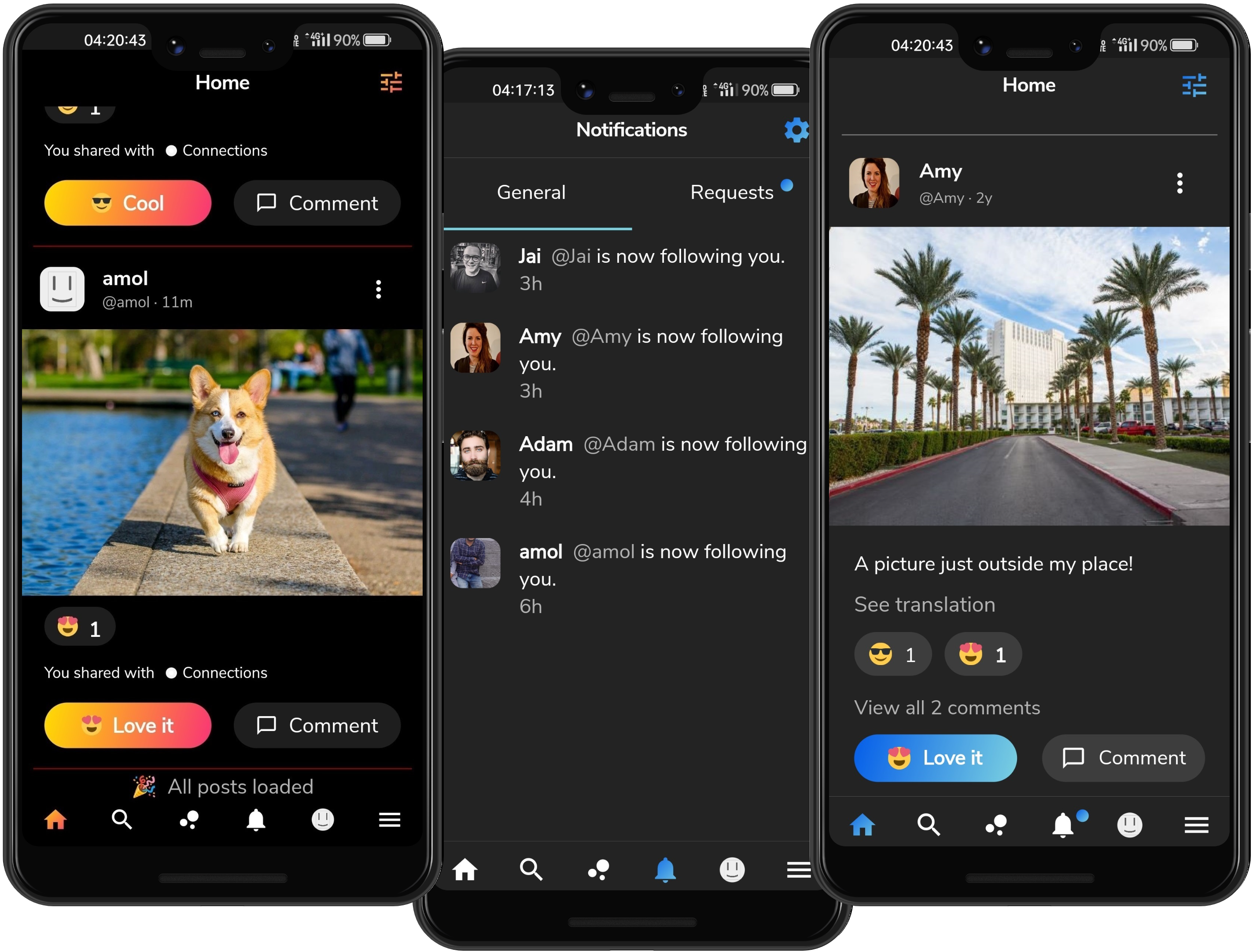This screenshot has width=1253, height=952.
Task: Tap the search icon on middle phone
Action: (531, 869)
